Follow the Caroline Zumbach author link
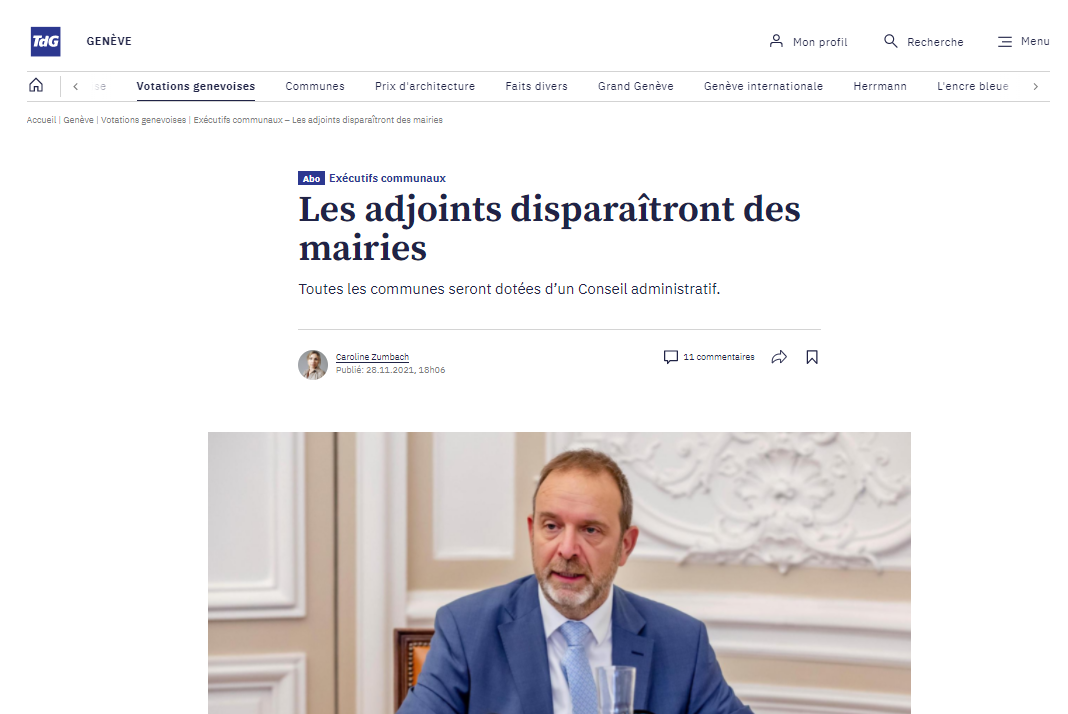Screen dimensions: 1068x714 [x=372, y=357]
